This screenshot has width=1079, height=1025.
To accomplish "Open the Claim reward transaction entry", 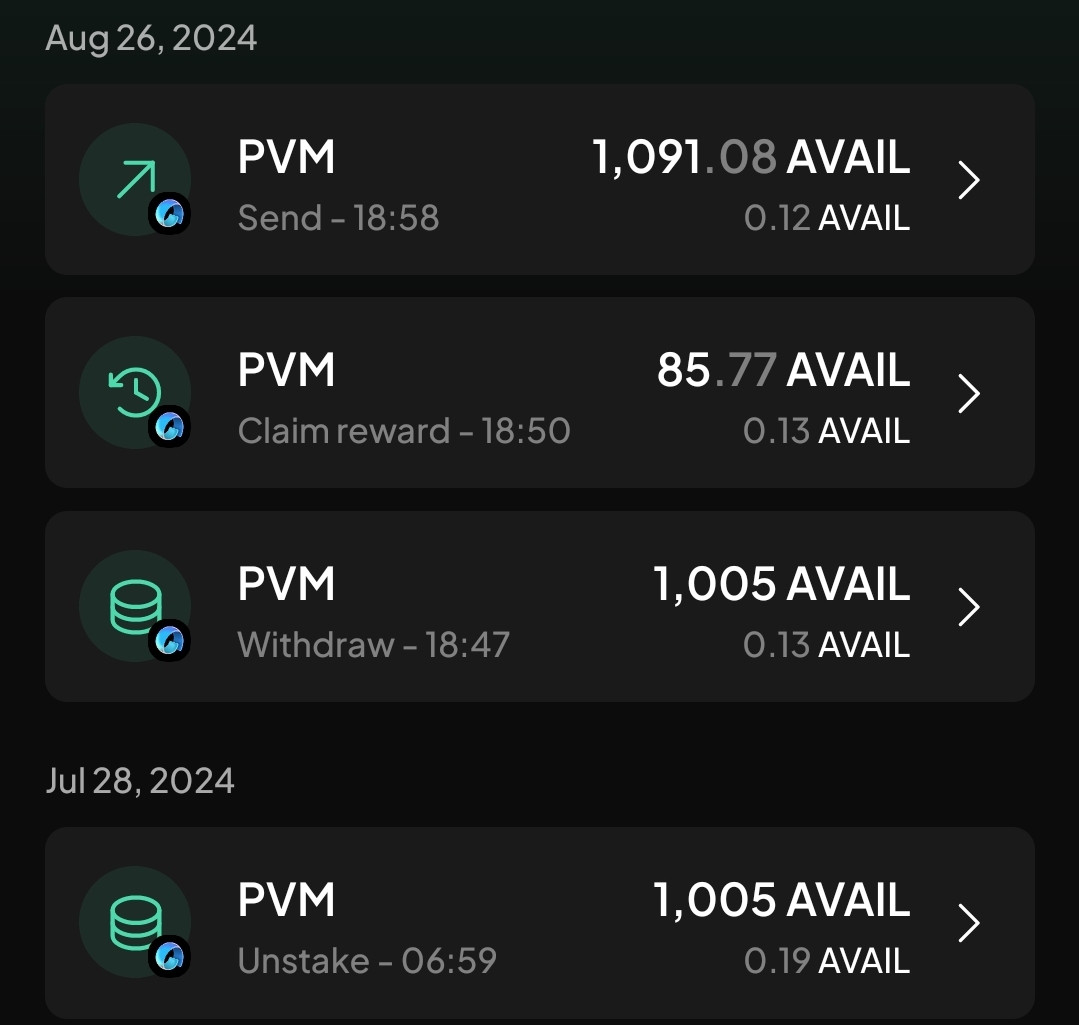I will (x=540, y=393).
